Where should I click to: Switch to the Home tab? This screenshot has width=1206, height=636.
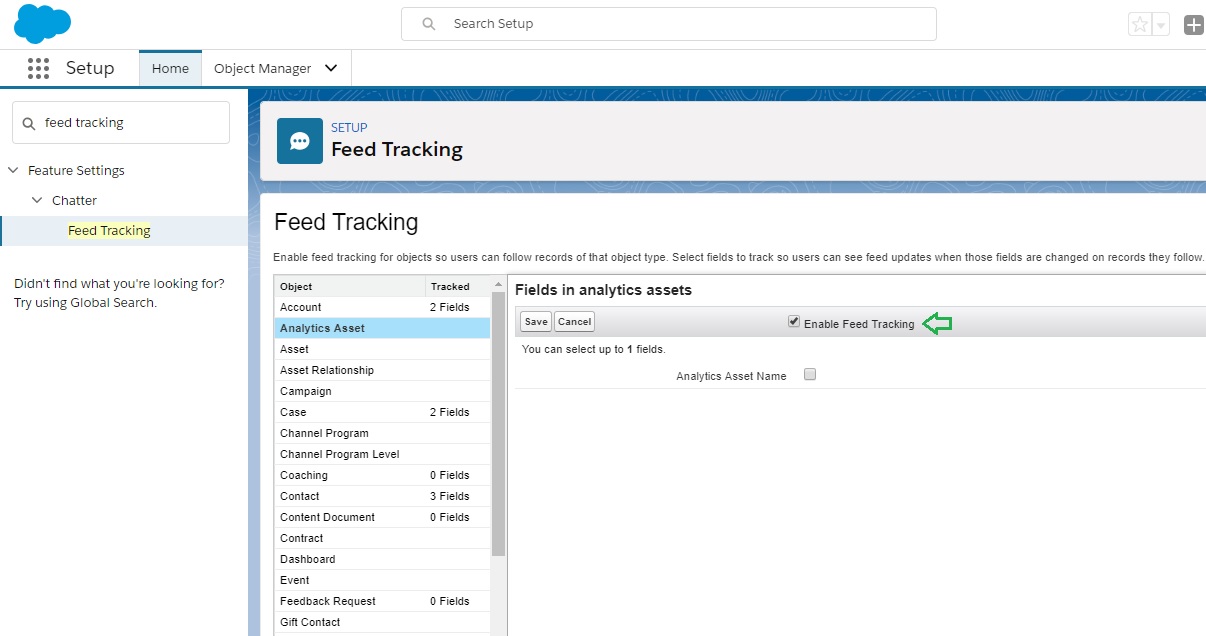coord(169,68)
